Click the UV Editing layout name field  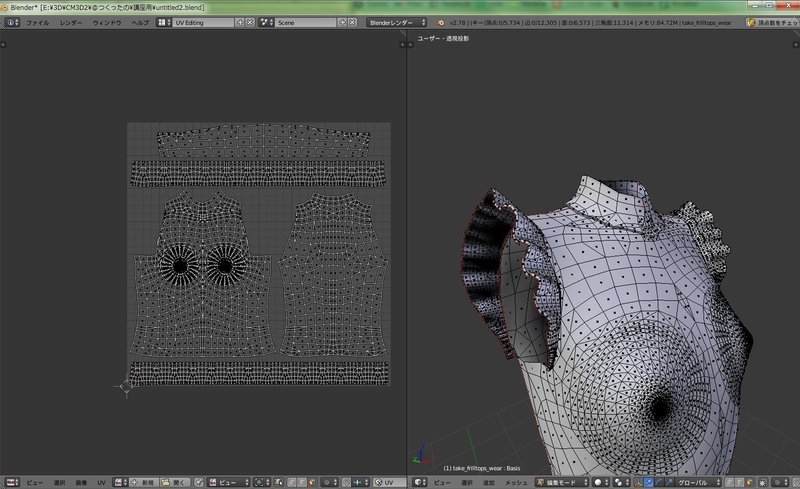pos(203,22)
